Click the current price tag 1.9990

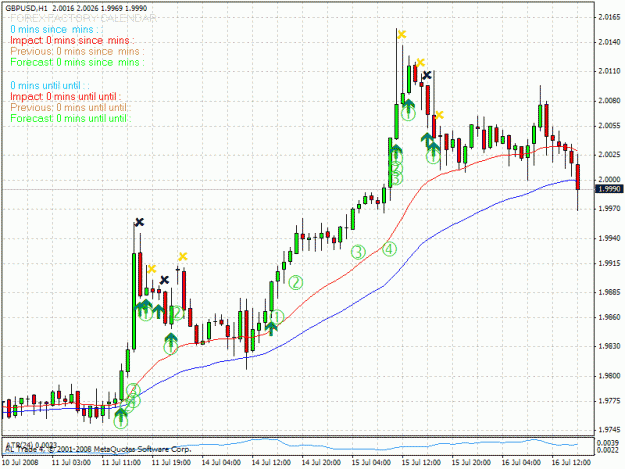coord(609,189)
